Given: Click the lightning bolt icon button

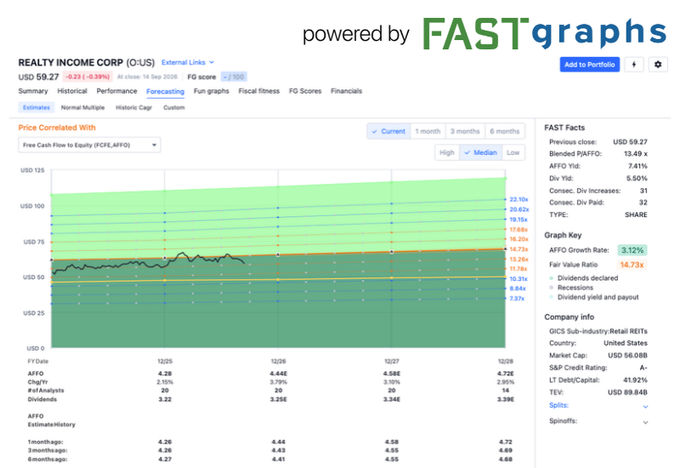Looking at the screenshot, I should coord(634,65).
